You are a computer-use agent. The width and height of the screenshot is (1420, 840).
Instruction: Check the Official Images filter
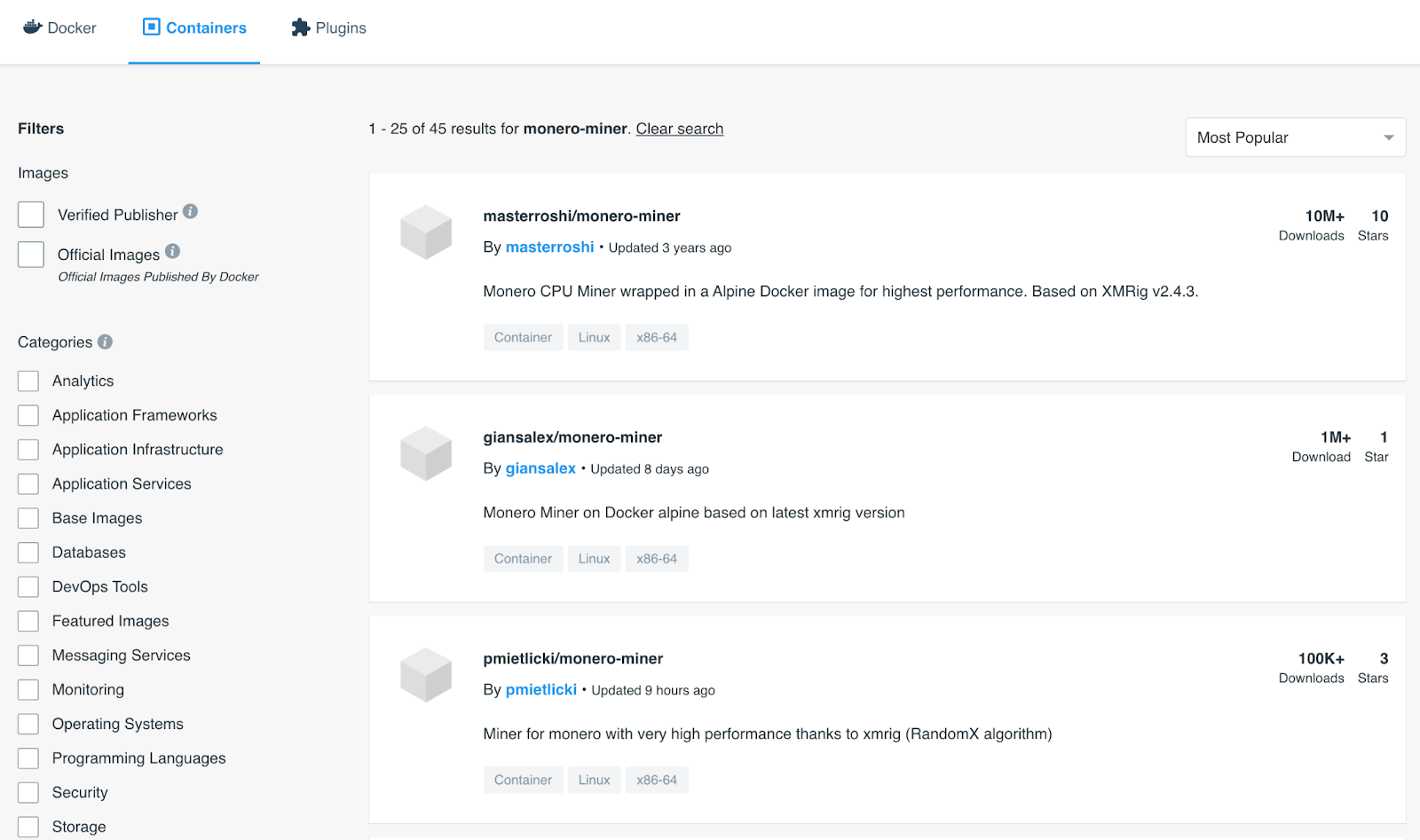tap(31, 255)
